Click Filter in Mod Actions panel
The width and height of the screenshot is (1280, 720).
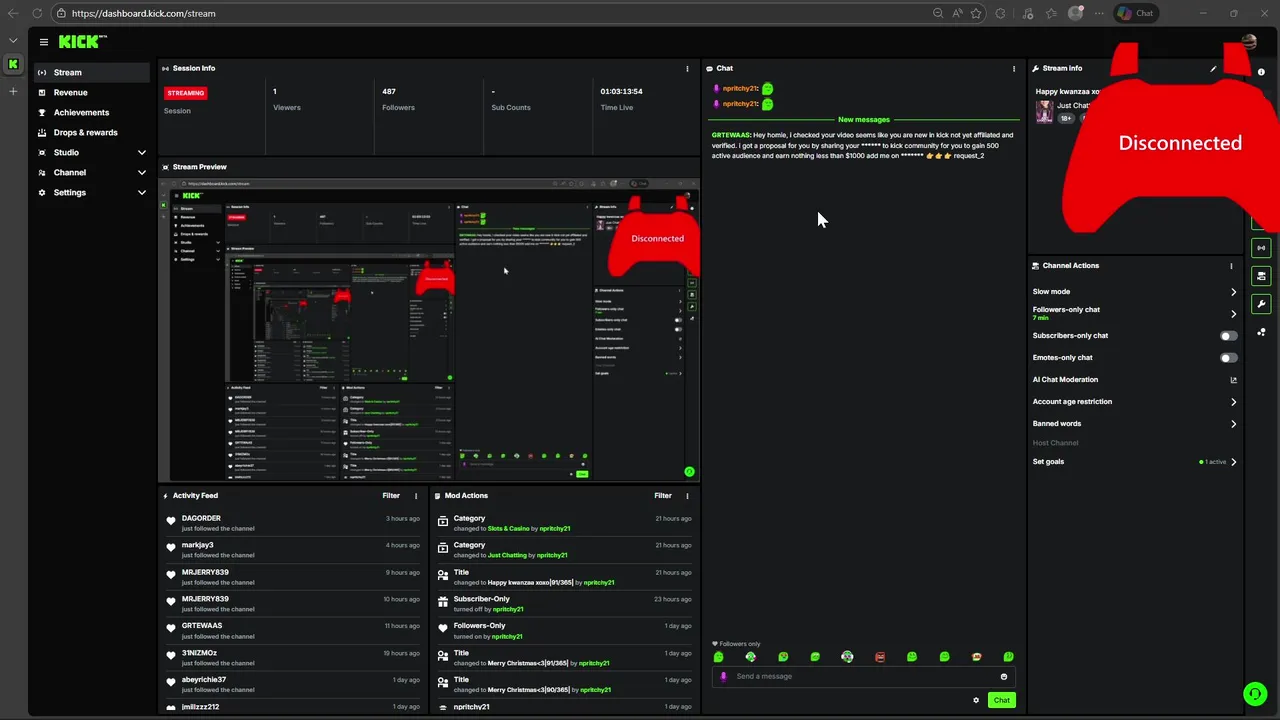click(x=663, y=496)
